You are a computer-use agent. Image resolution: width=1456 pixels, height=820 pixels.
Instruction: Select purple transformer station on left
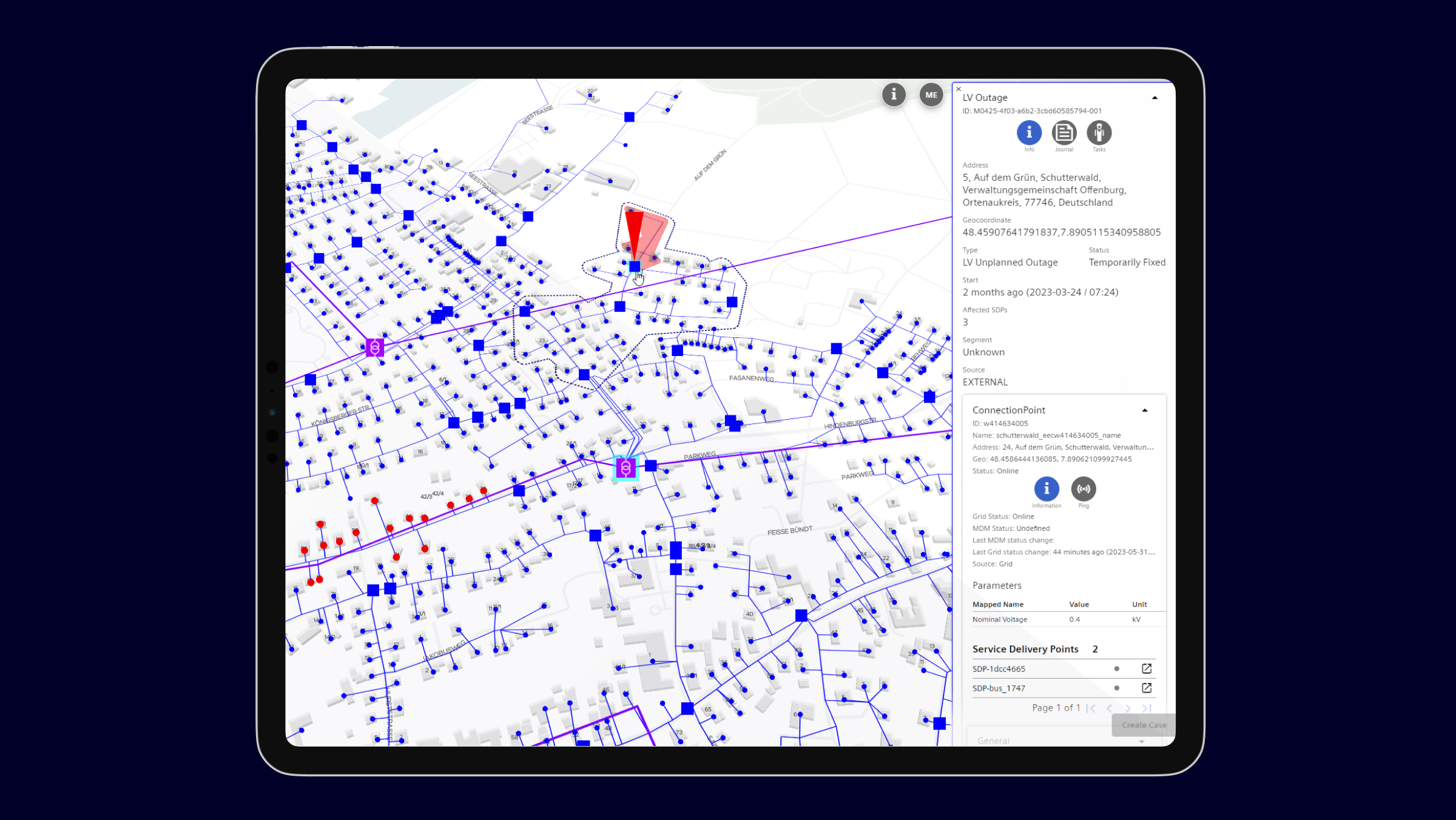[374, 348]
